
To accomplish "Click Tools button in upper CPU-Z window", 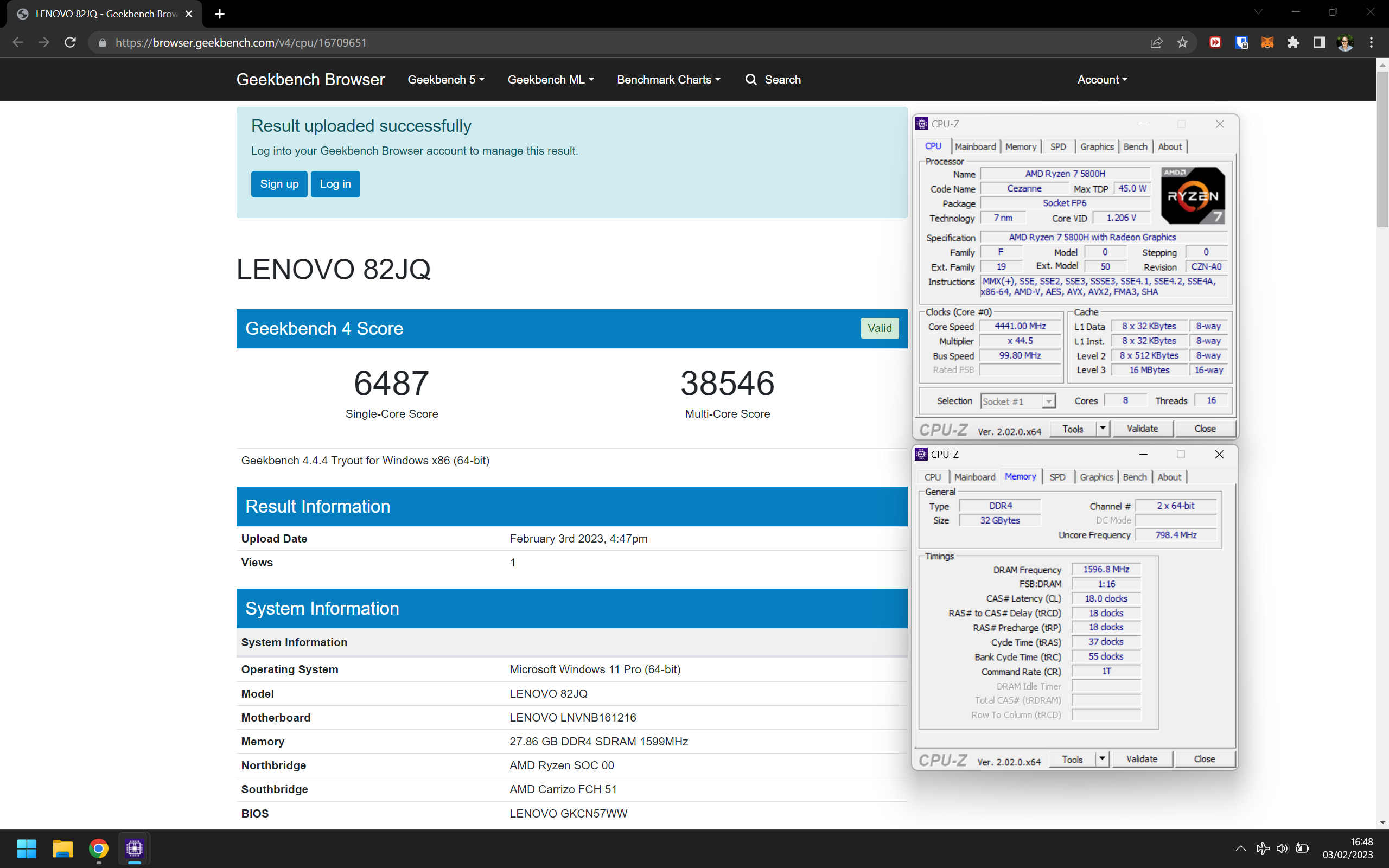I will (x=1073, y=429).
